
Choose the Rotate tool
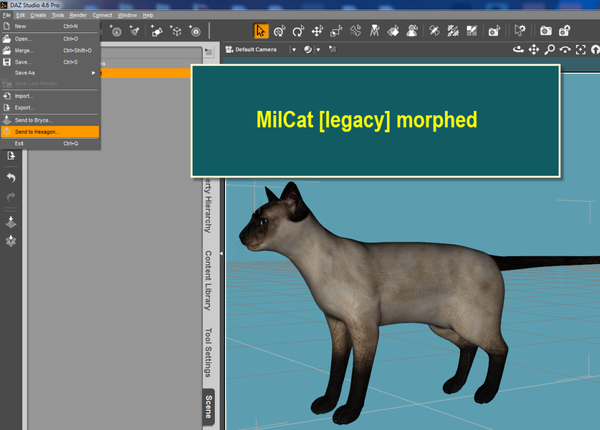[x=298, y=31]
